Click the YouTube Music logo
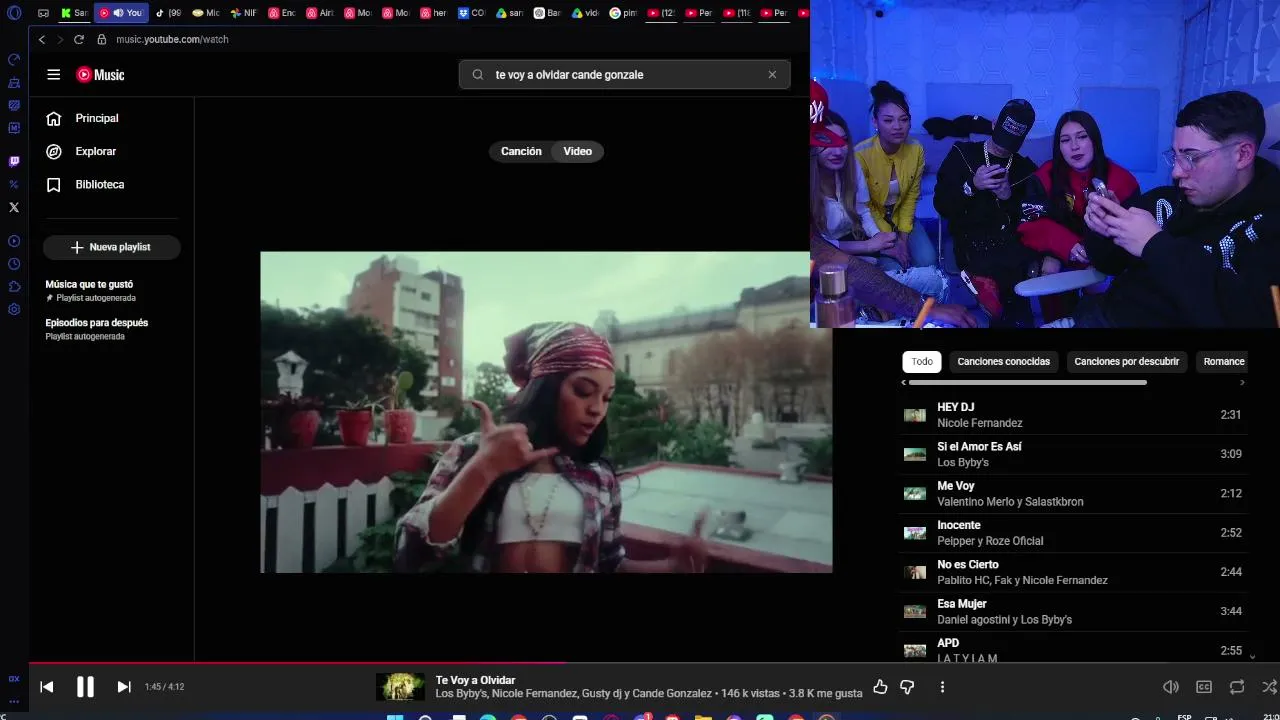1280x720 pixels. [x=100, y=75]
